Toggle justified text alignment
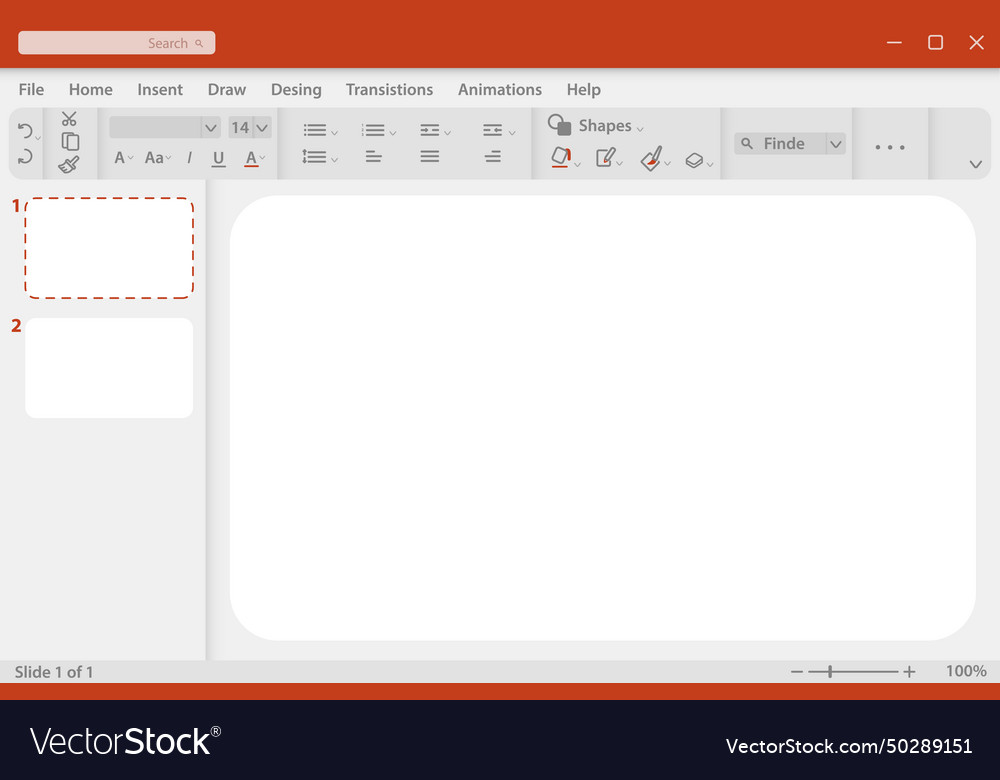 [x=430, y=157]
